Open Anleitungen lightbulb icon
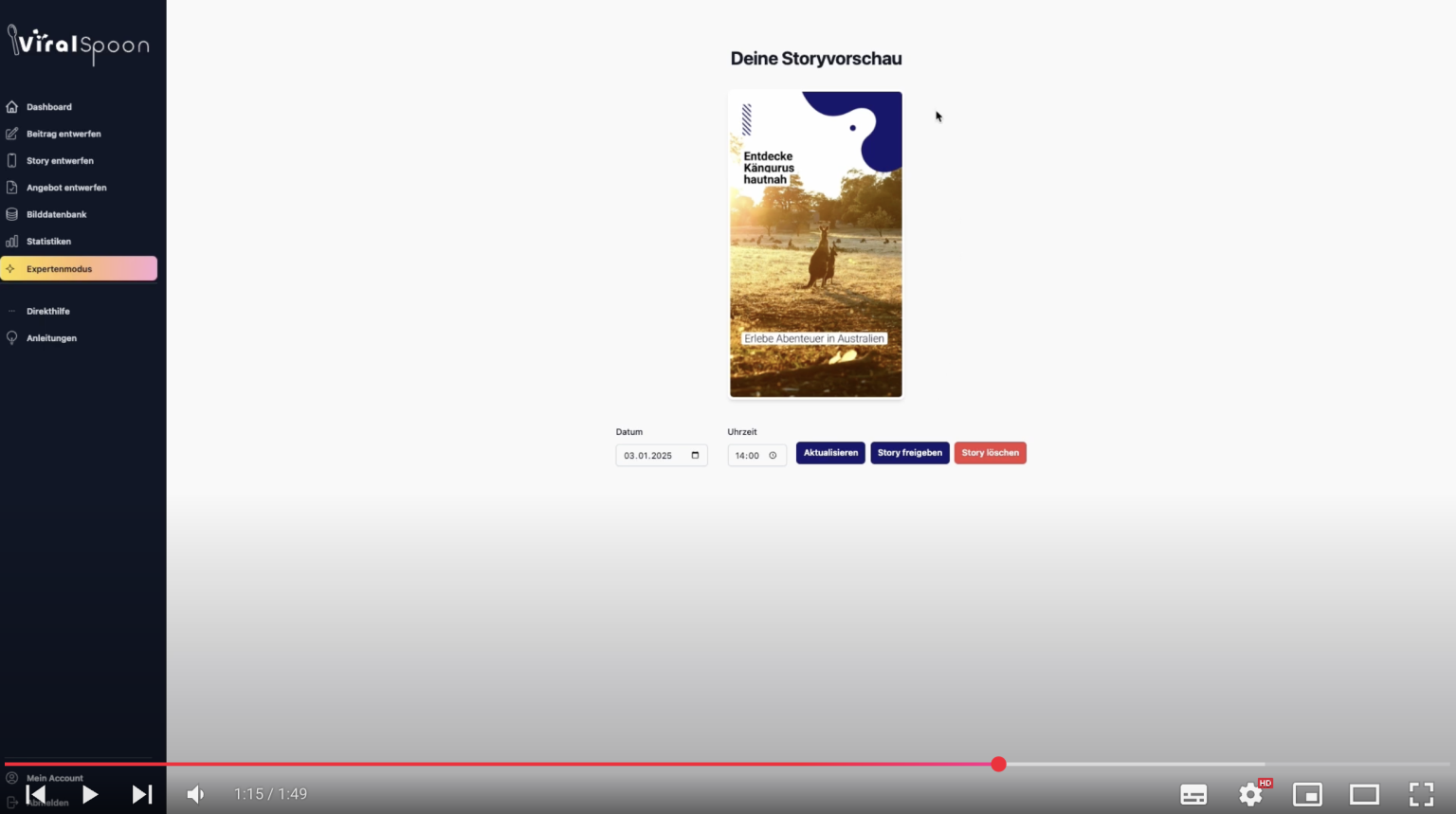This screenshot has width=1456, height=814. coord(12,338)
